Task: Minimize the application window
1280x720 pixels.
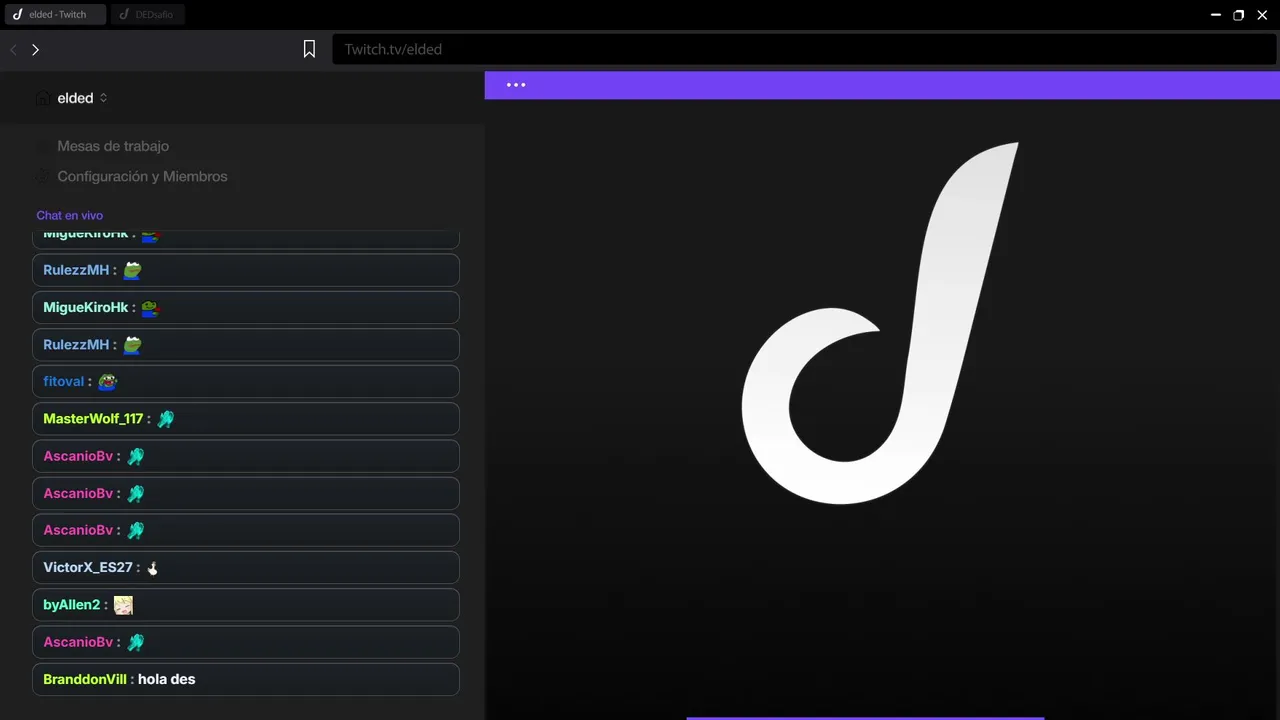Action: (x=1216, y=15)
